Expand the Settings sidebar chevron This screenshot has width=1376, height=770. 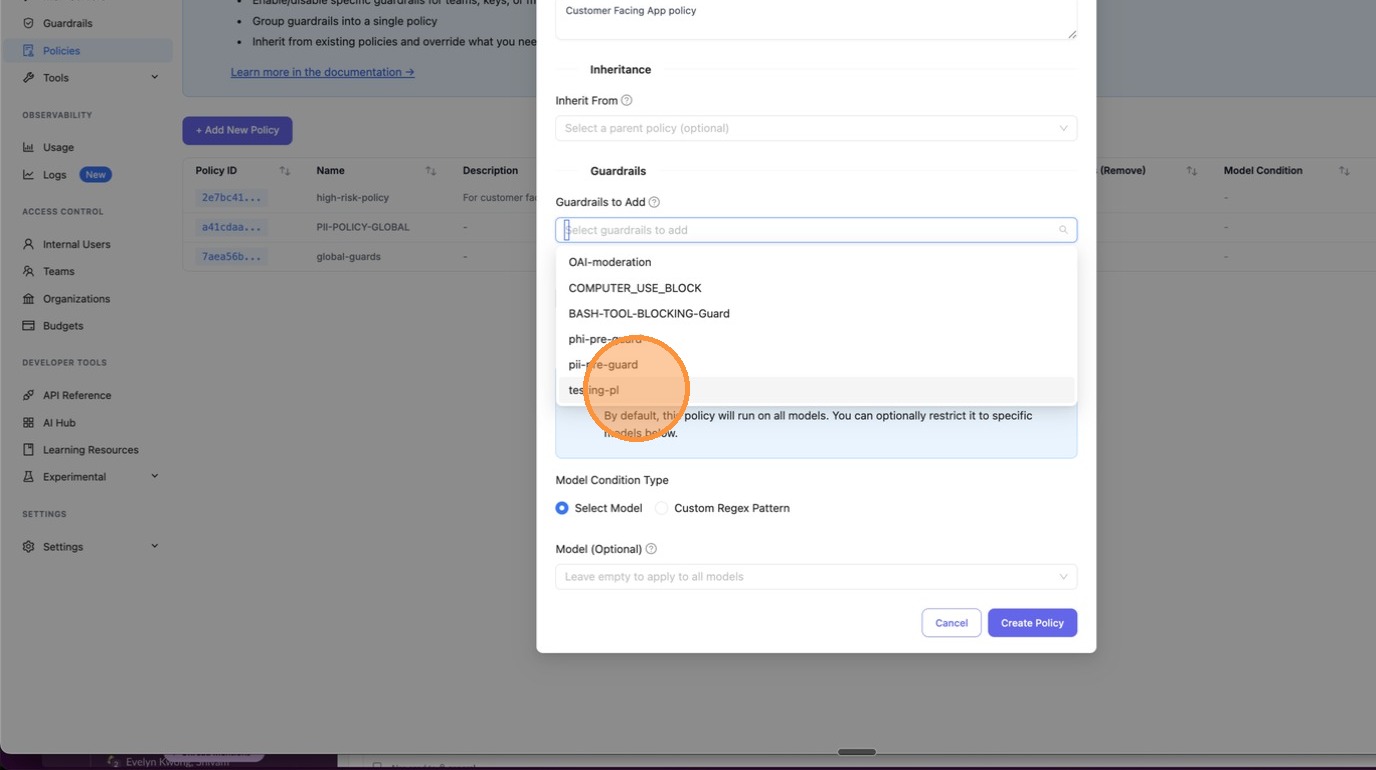[155, 546]
